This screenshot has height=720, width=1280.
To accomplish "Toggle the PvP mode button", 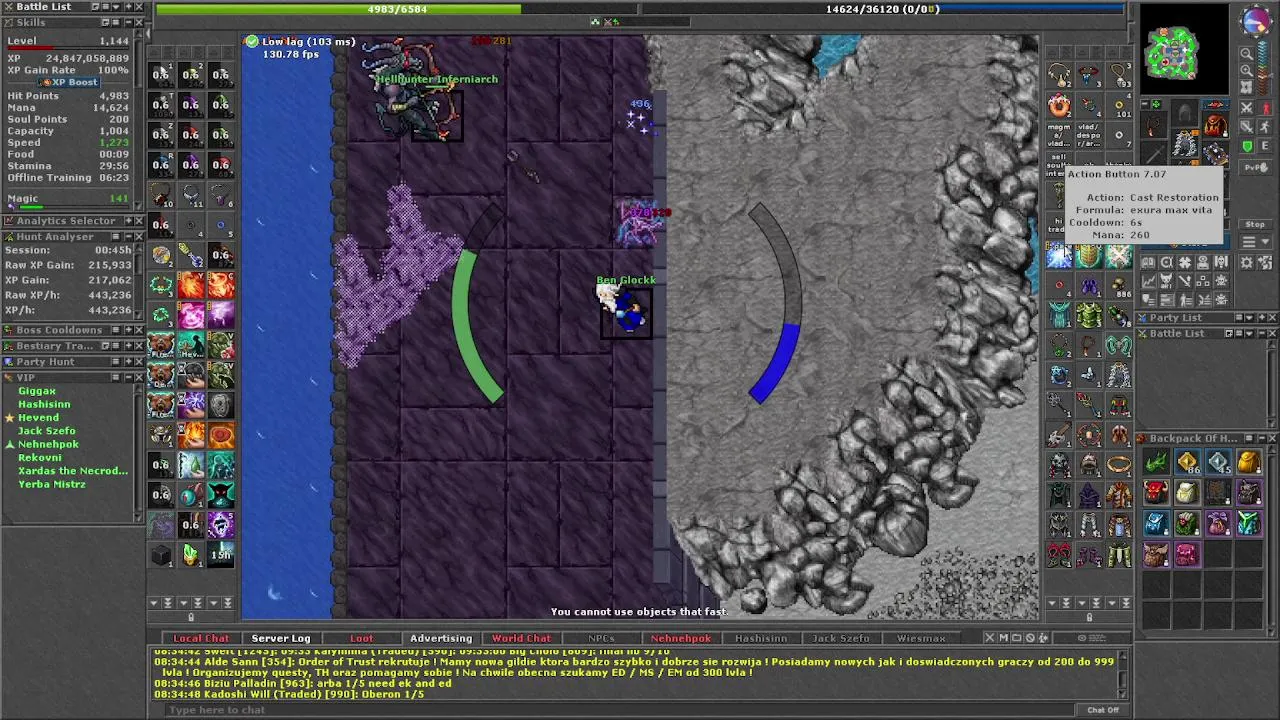I will [x=1255, y=167].
